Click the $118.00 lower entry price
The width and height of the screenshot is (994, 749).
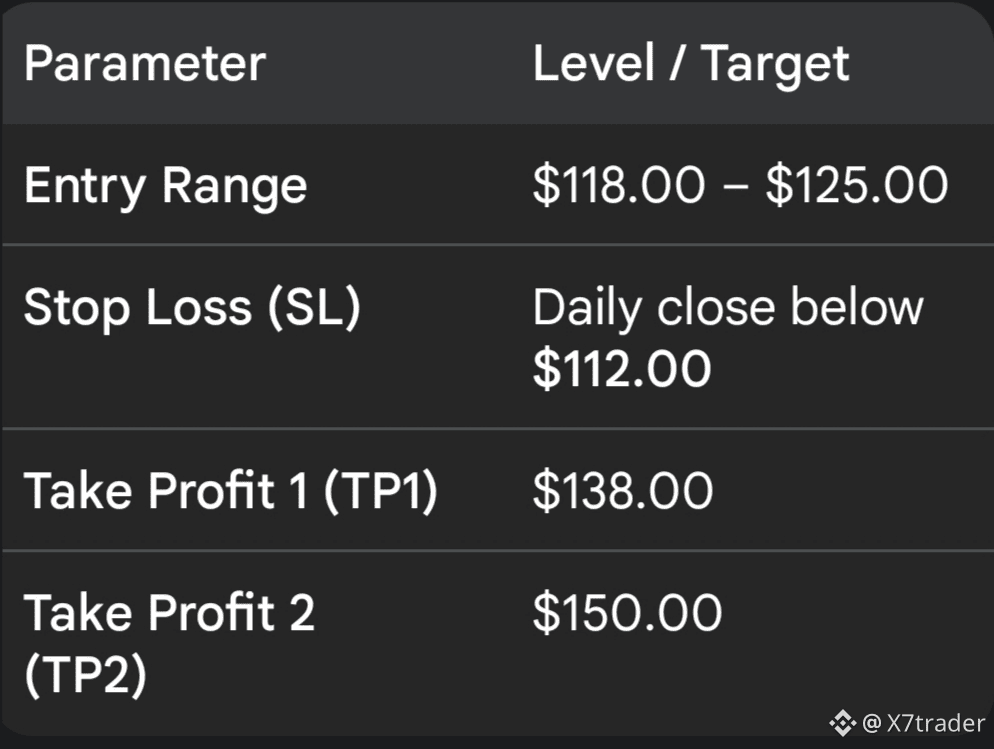click(x=618, y=186)
